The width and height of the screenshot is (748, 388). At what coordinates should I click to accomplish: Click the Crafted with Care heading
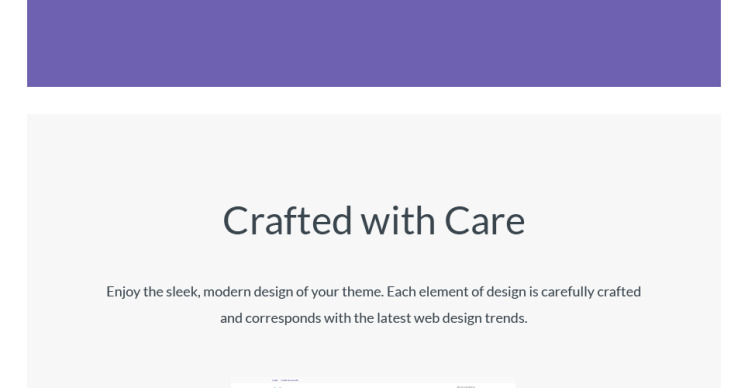[374, 220]
